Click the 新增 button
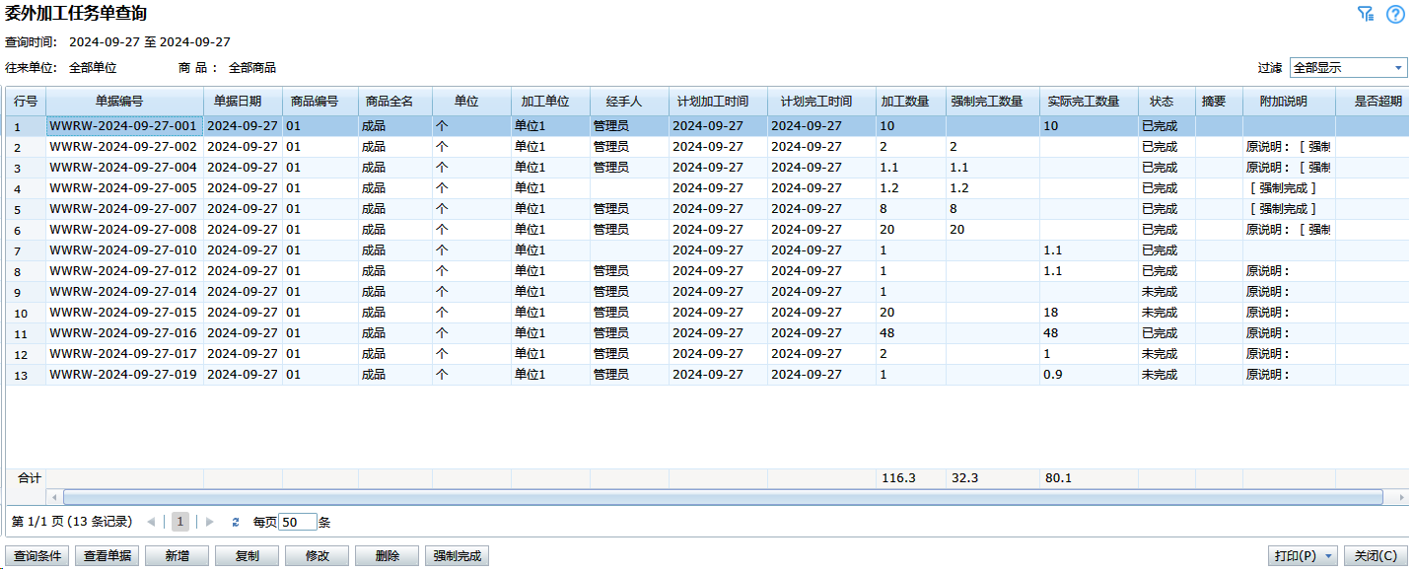The image size is (1409, 569). pos(177,556)
